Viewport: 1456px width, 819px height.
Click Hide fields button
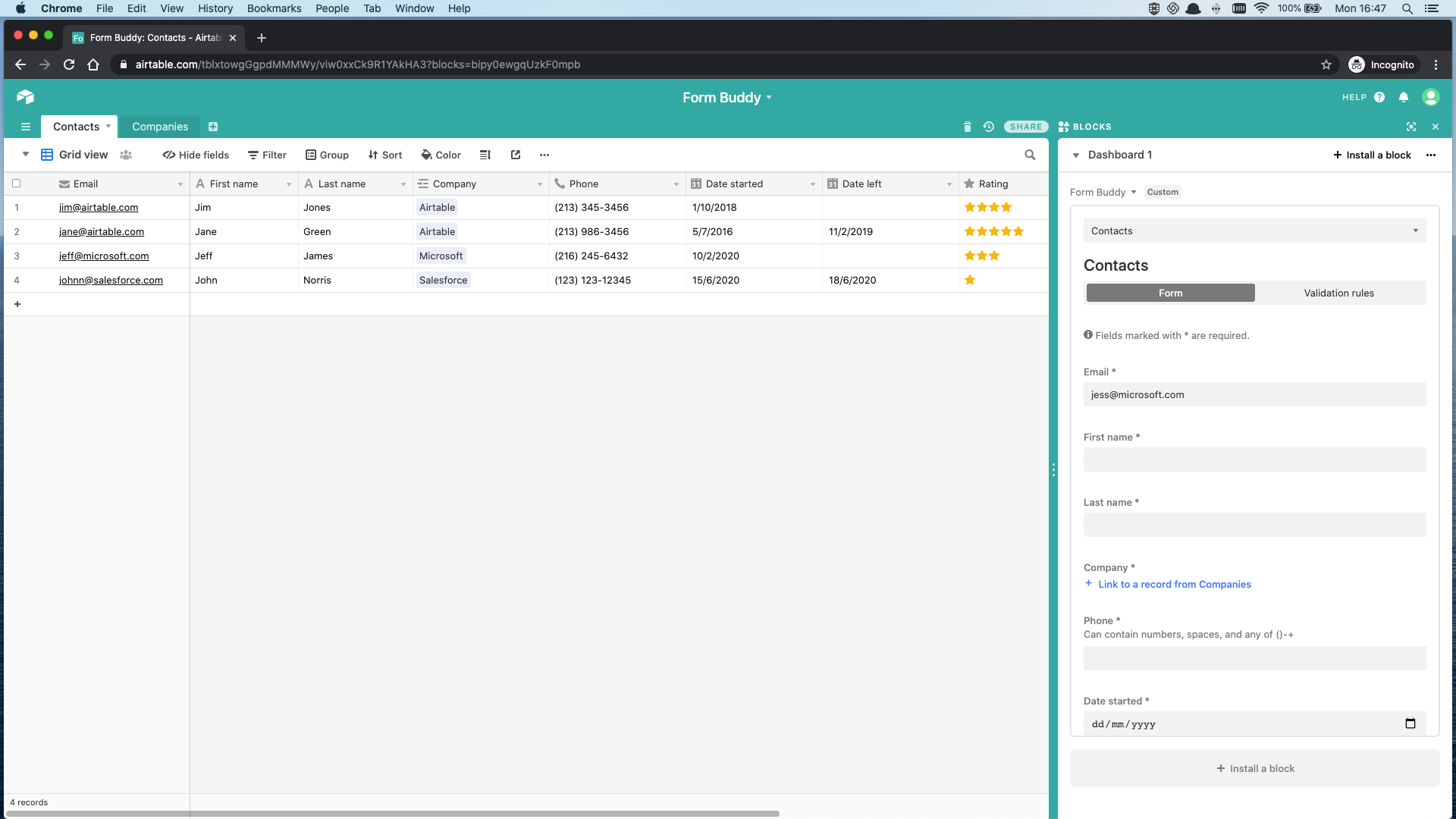196,155
